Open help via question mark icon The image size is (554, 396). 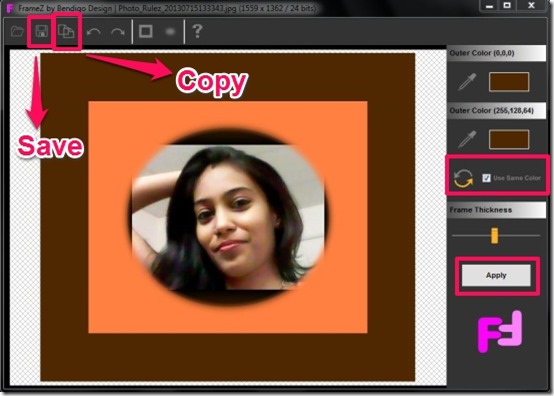click(x=197, y=31)
